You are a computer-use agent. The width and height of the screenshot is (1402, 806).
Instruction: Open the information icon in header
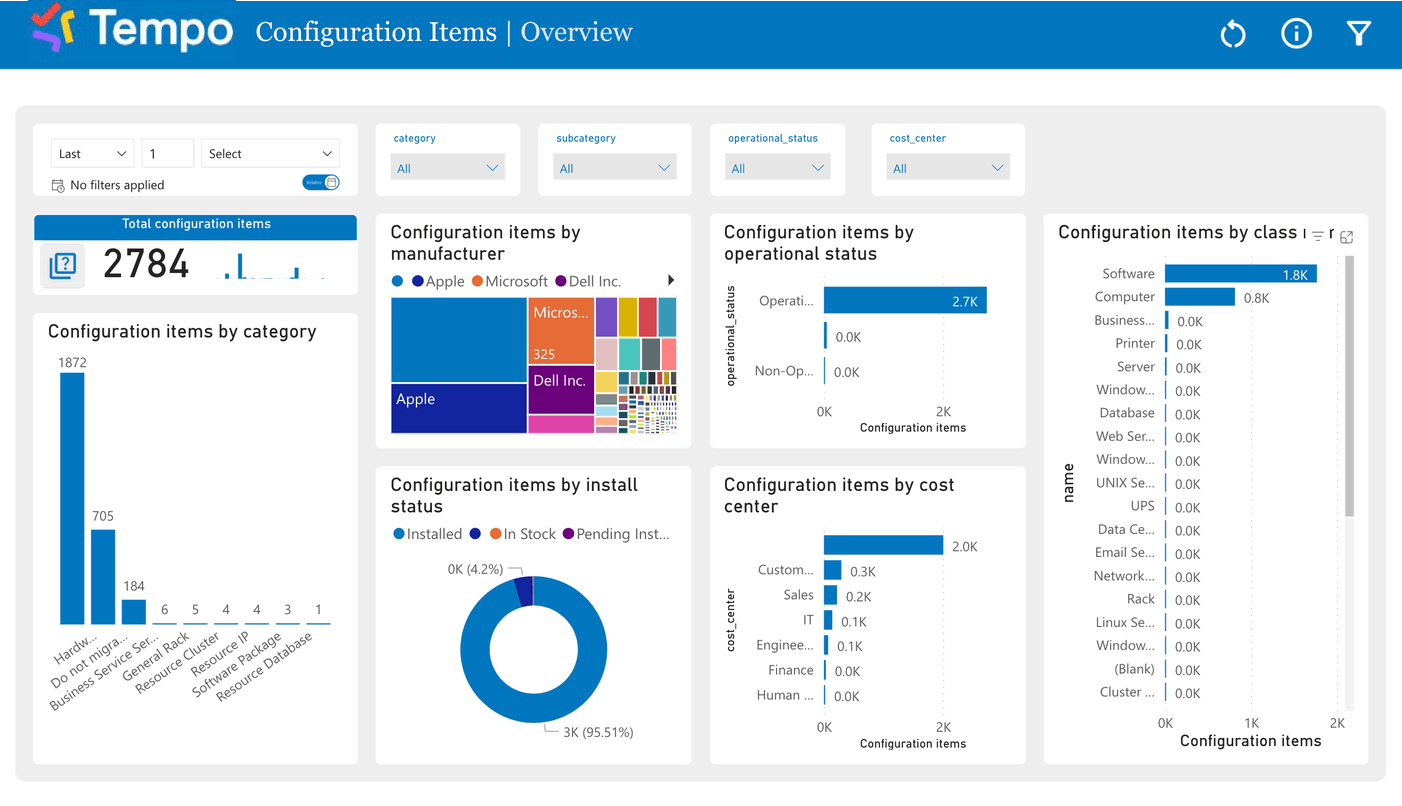point(1296,34)
